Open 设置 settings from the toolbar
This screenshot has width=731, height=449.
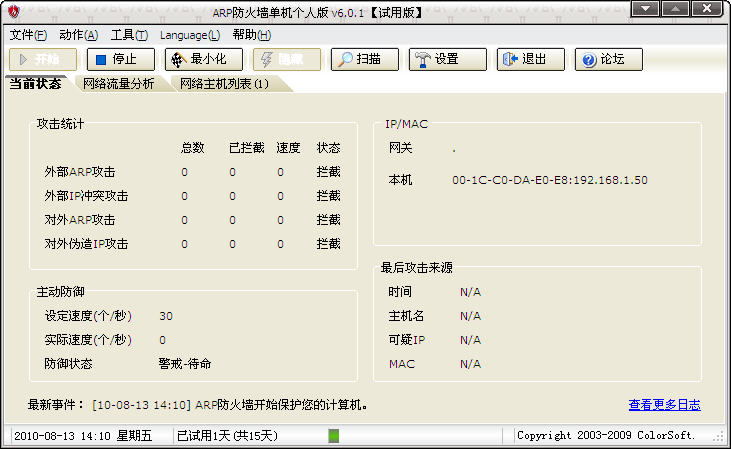click(448, 59)
